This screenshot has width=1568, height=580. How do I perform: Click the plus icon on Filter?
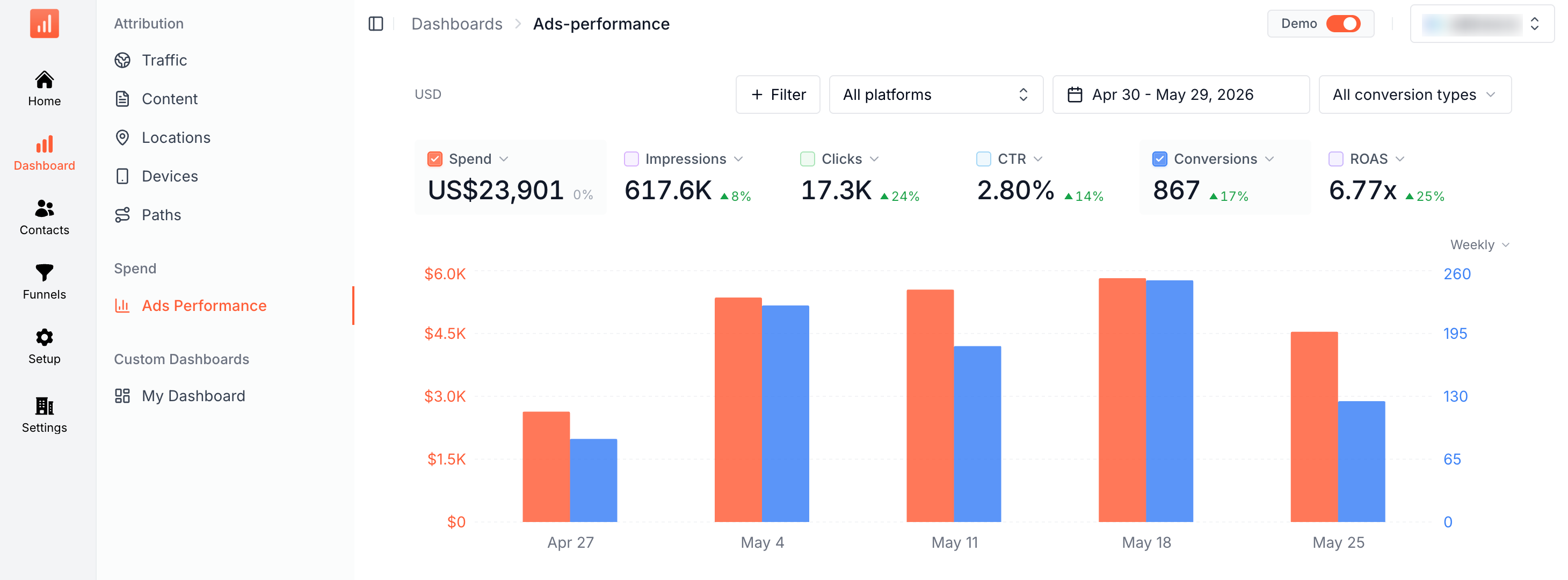pyautogui.click(x=757, y=95)
